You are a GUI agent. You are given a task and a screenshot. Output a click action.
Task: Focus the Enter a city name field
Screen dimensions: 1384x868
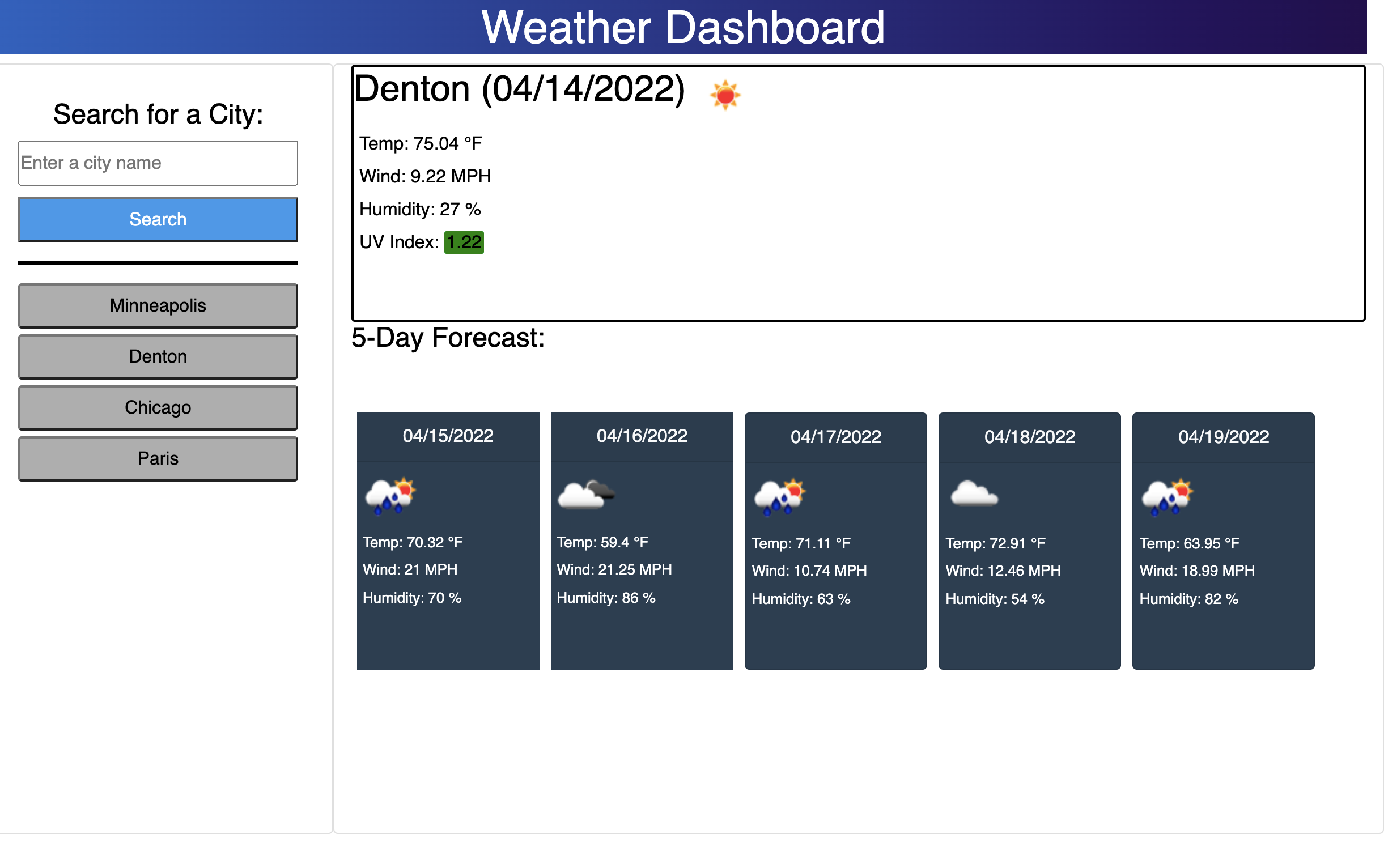pyautogui.click(x=158, y=163)
